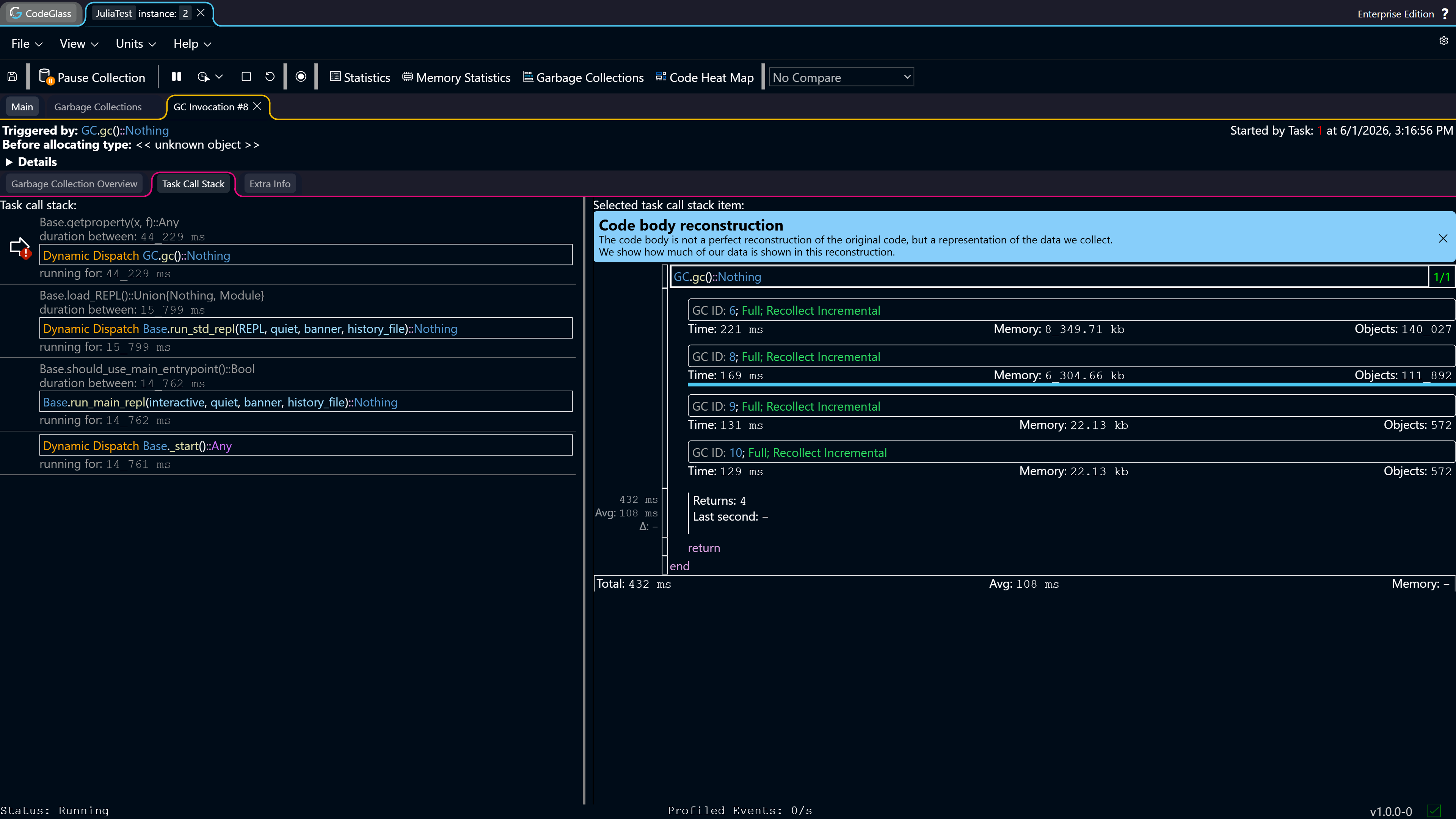Open the No Compare dropdown
The image size is (1456, 819).
point(842,77)
